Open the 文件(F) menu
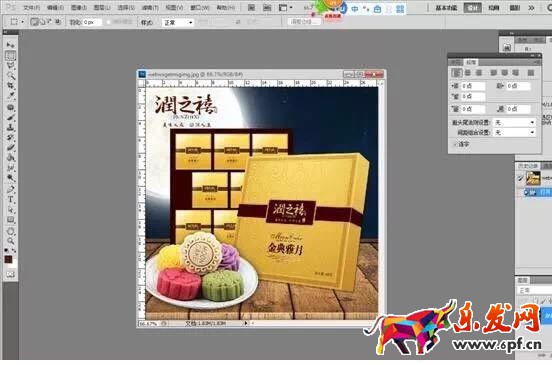This screenshot has height=365, width=552. click(31, 7)
